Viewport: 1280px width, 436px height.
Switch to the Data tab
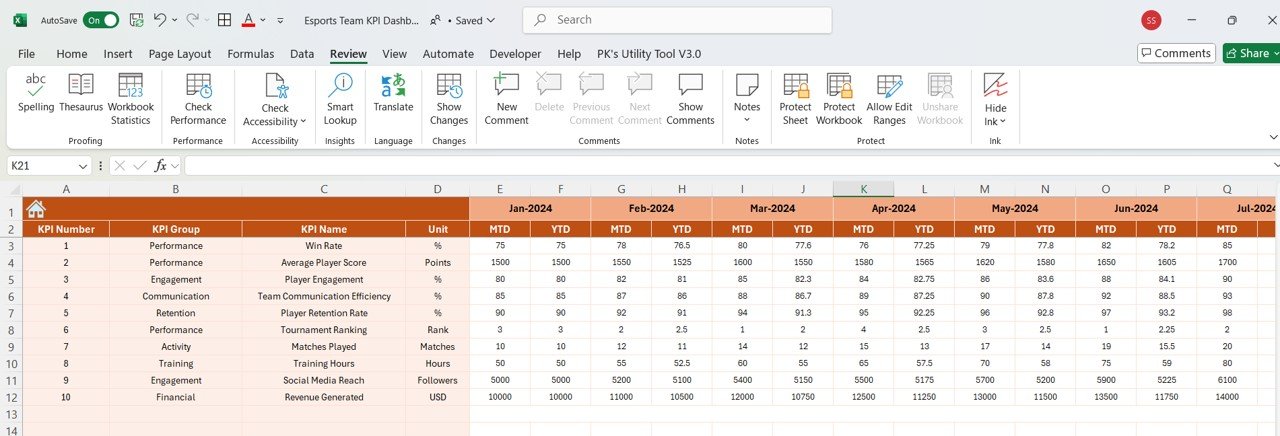pyautogui.click(x=302, y=54)
